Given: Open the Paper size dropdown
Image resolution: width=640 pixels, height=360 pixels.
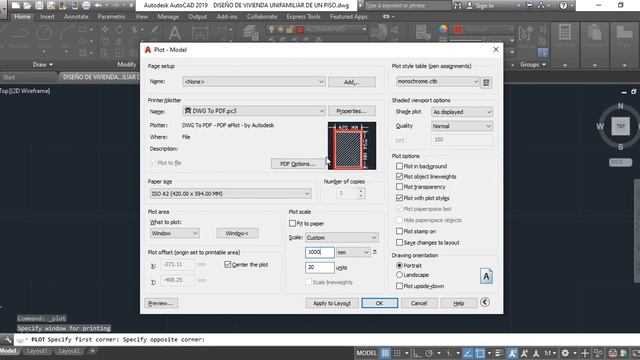Looking at the screenshot, I should click(x=231, y=193).
